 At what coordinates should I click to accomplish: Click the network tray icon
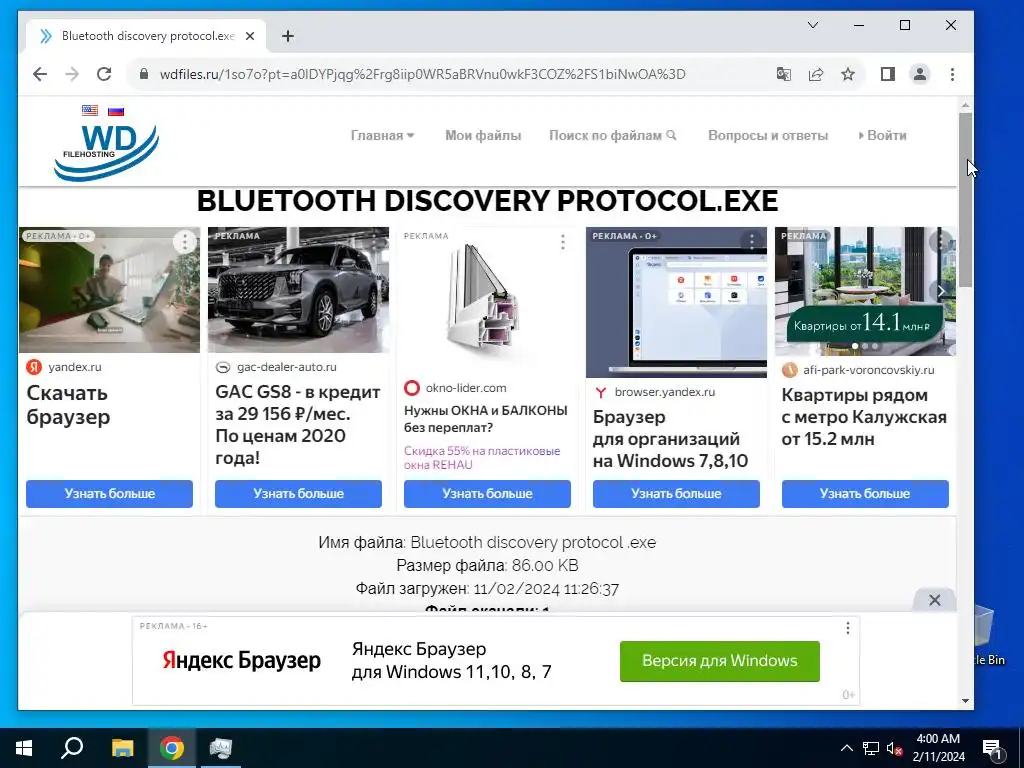871,748
